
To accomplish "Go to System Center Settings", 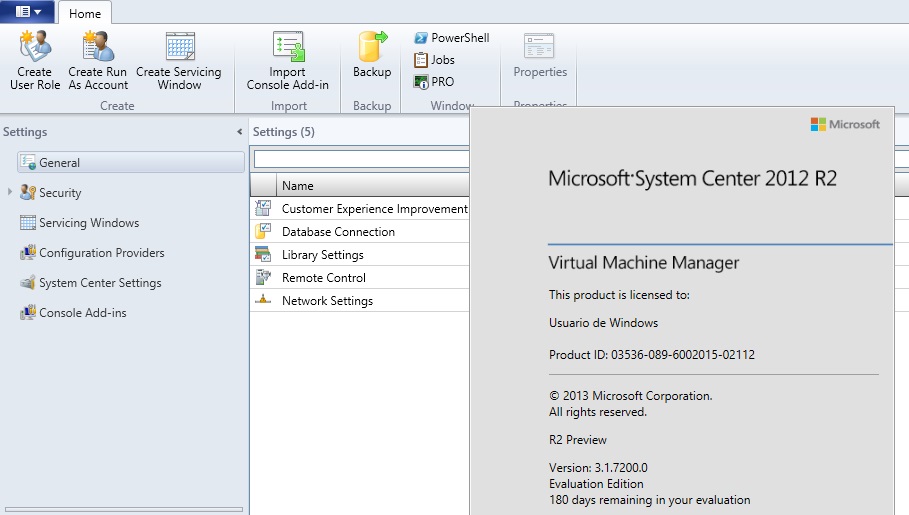I will coord(100,283).
